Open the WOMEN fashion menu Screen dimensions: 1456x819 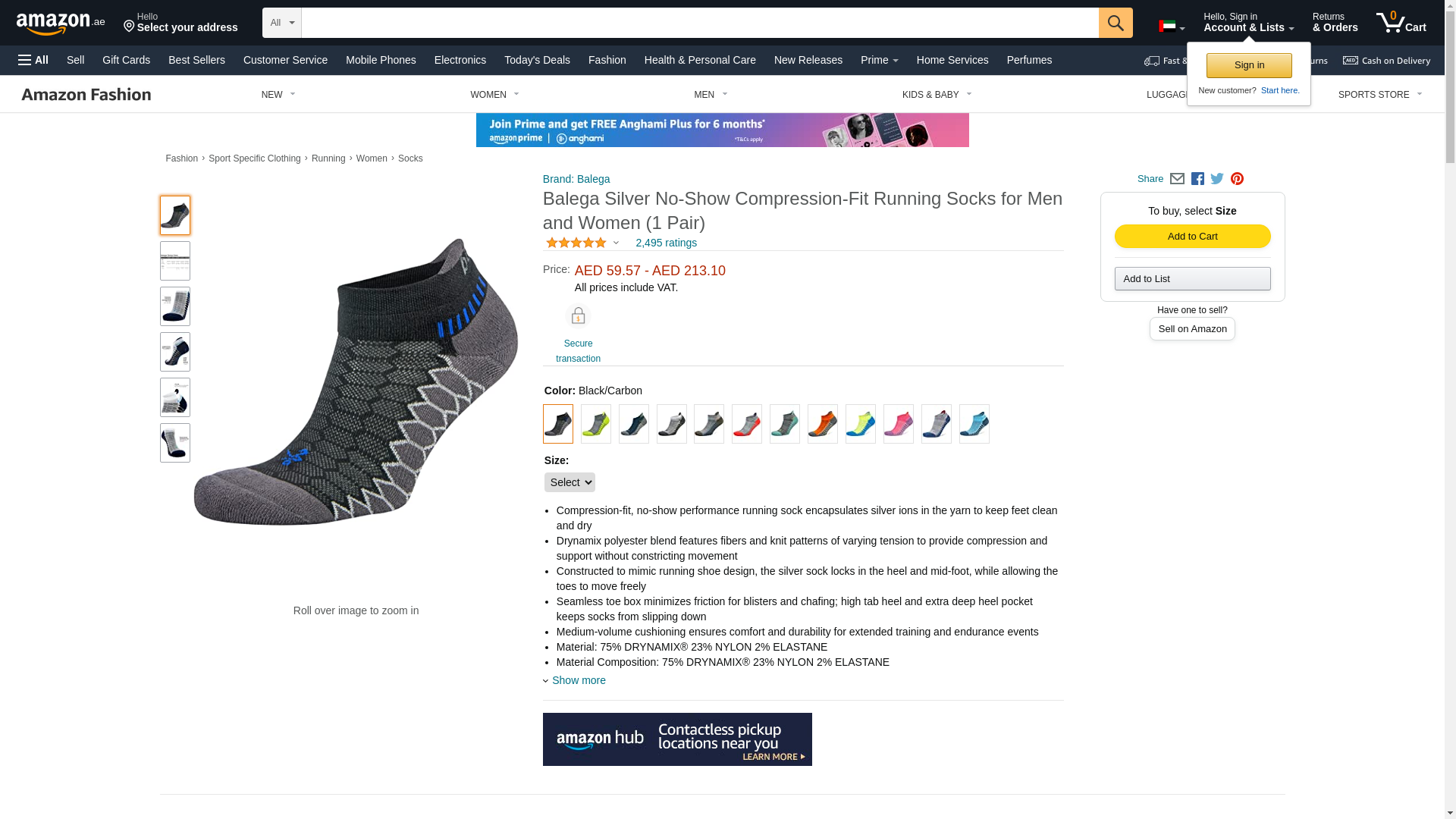(494, 95)
